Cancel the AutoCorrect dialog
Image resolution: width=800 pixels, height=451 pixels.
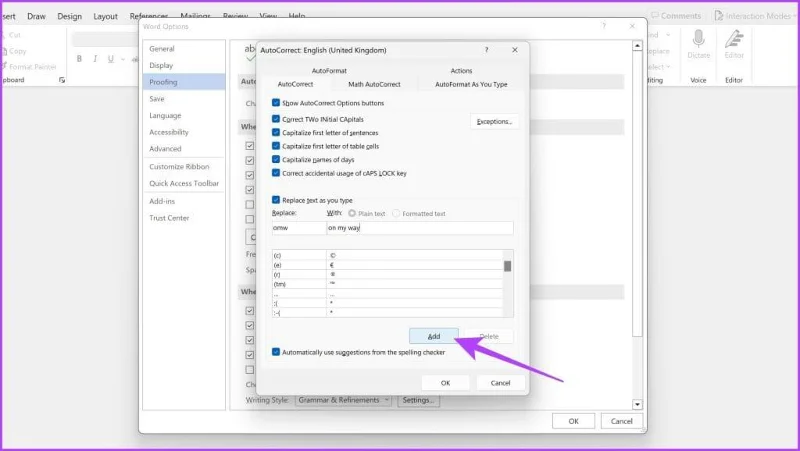tap(500, 383)
